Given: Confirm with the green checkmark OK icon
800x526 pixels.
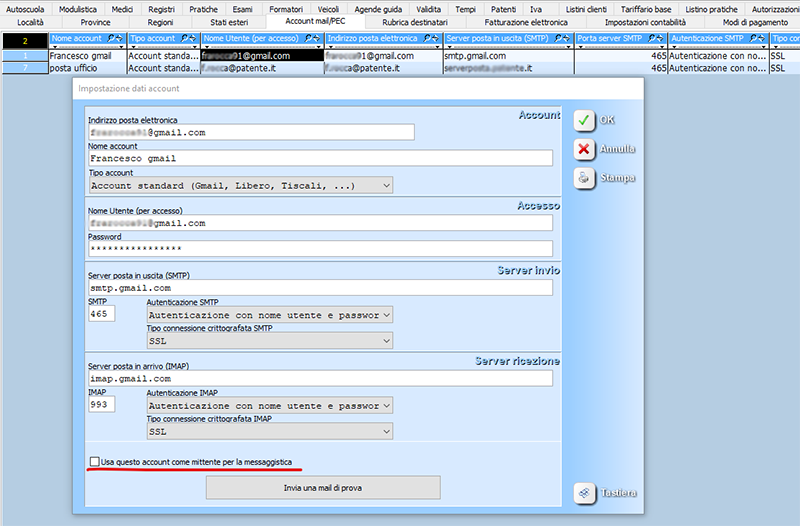Looking at the screenshot, I should point(584,119).
